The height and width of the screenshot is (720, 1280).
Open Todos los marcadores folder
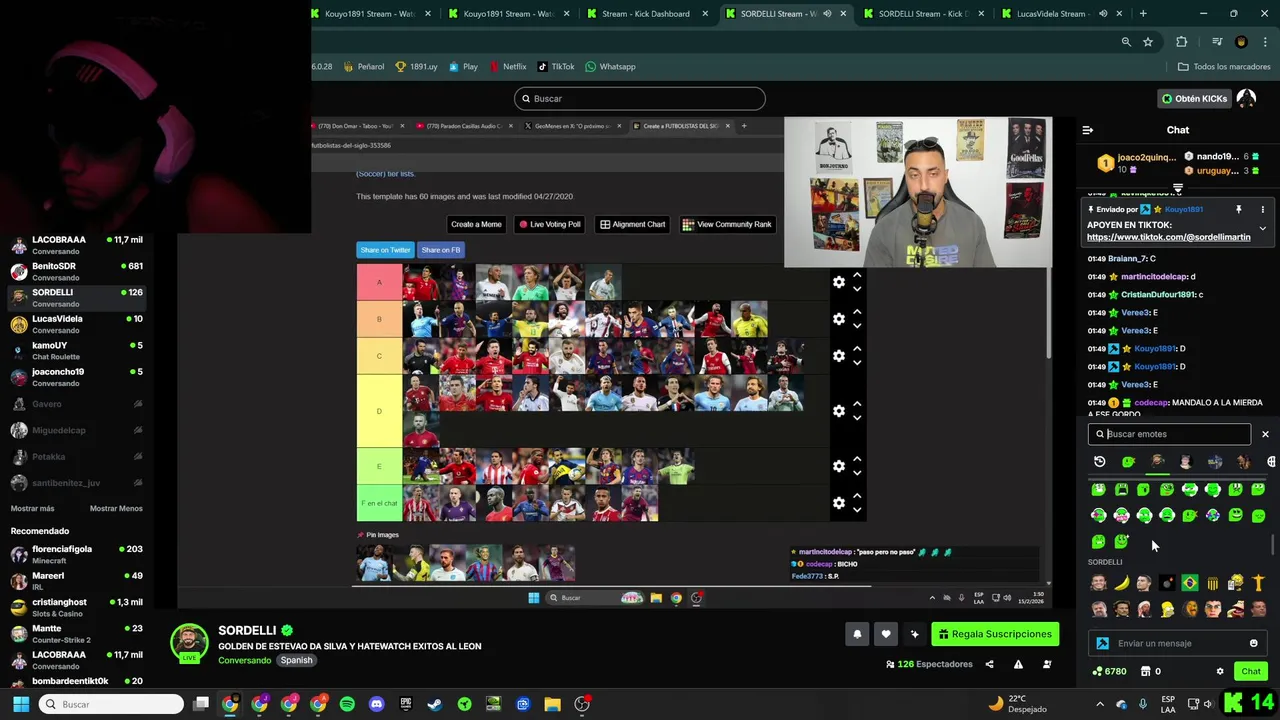click(1224, 67)
